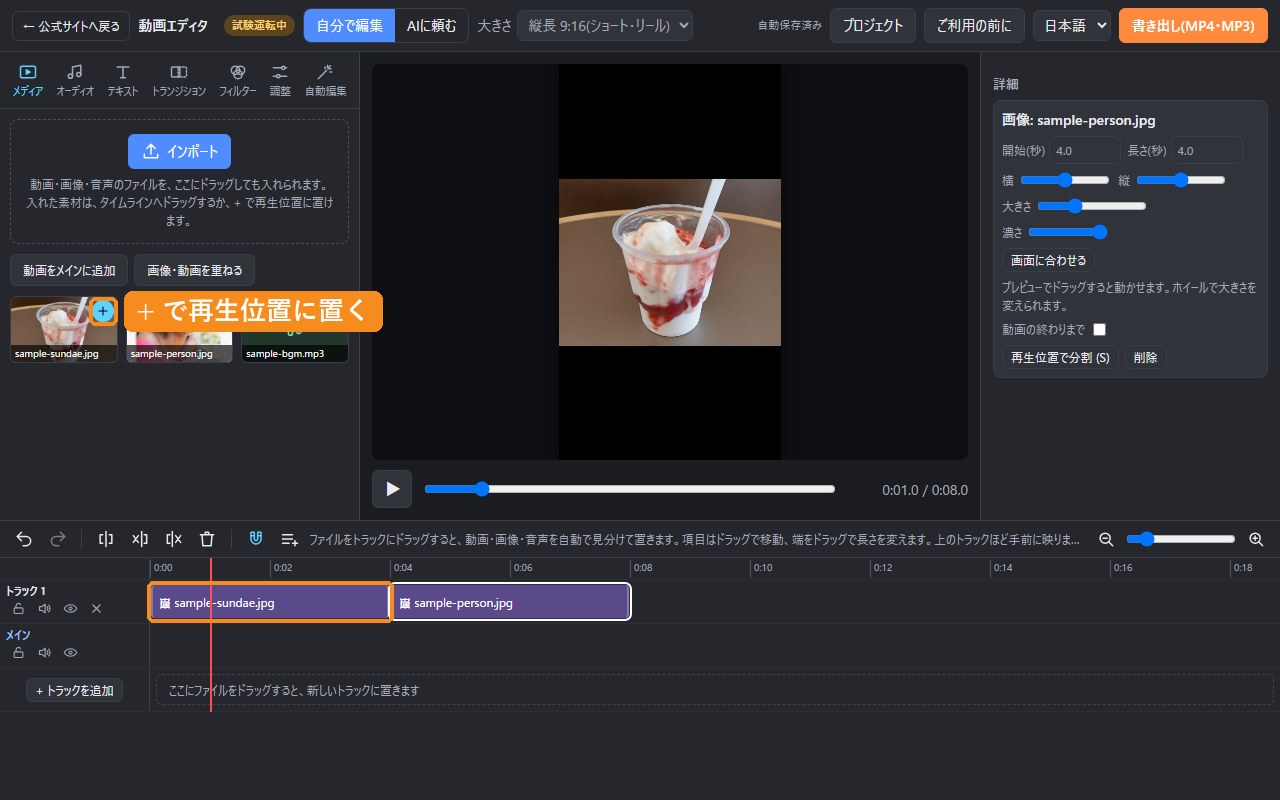Add sample-sundae.jpg at playhead with plus icon
This screenshot has width=1280, height=800.
coord(103,311)
